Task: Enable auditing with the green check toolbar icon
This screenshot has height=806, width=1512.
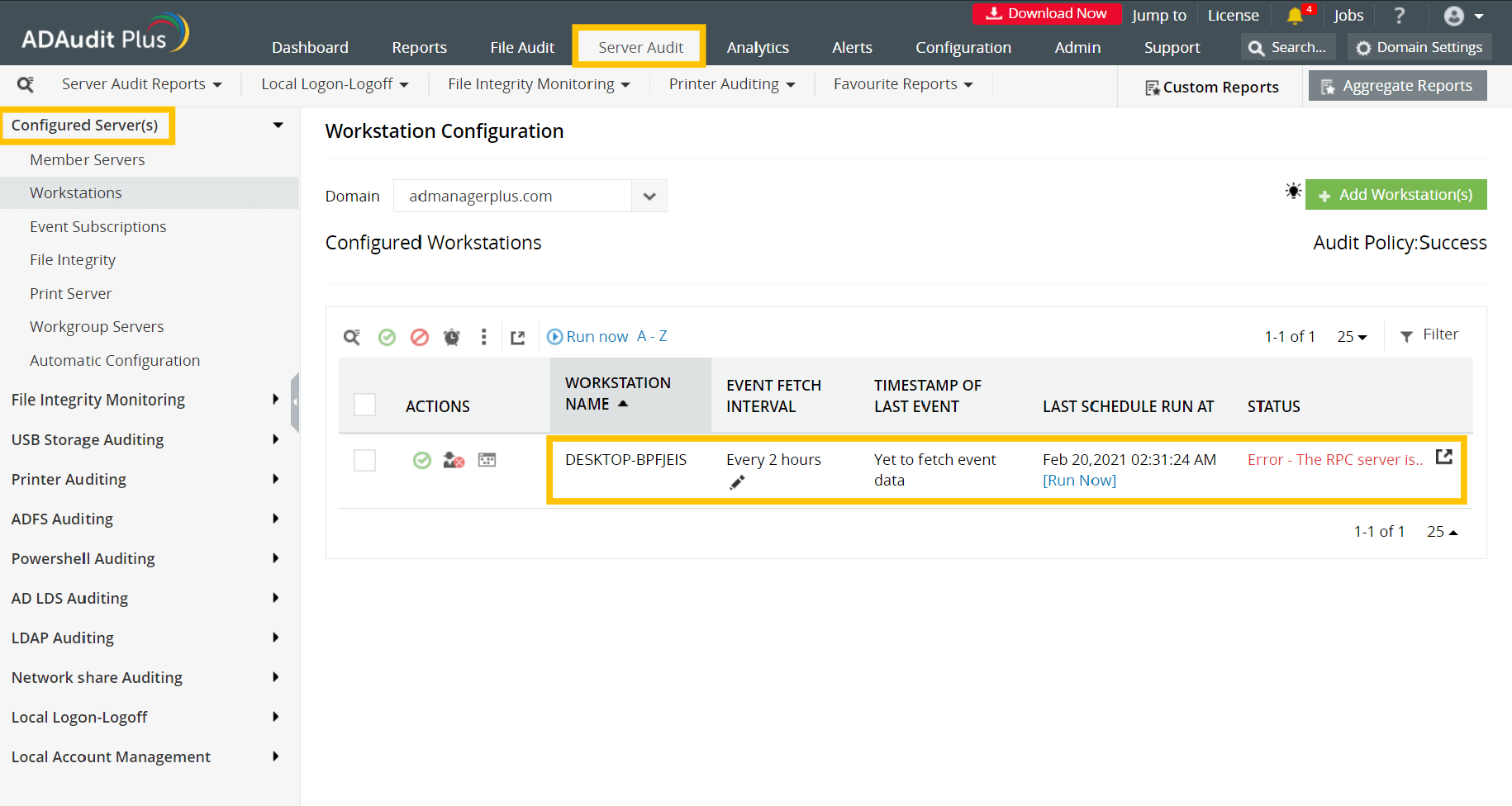Action: (x=387, y=337)
